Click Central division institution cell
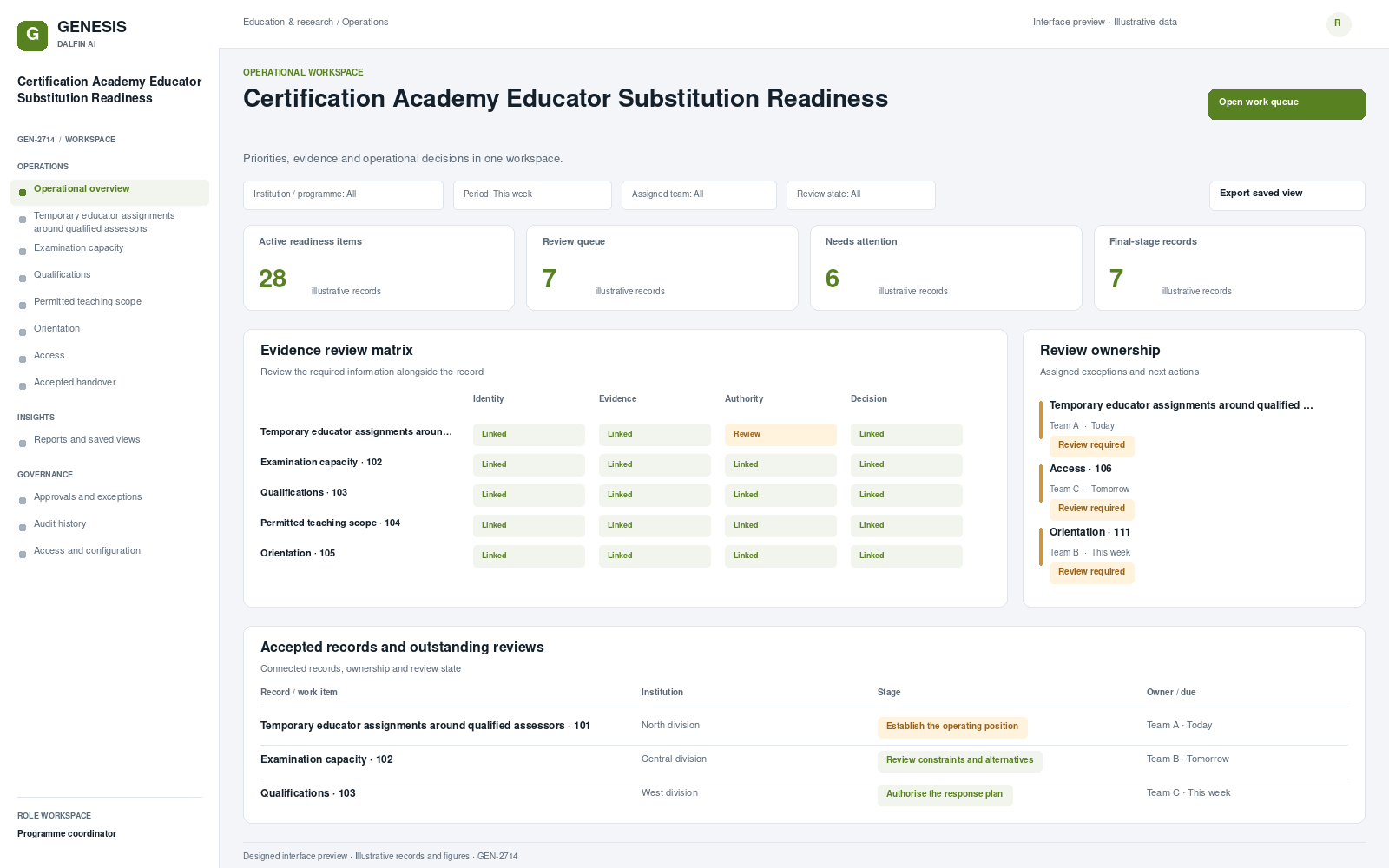This screenshot has height=868, width=1389. 674,759
